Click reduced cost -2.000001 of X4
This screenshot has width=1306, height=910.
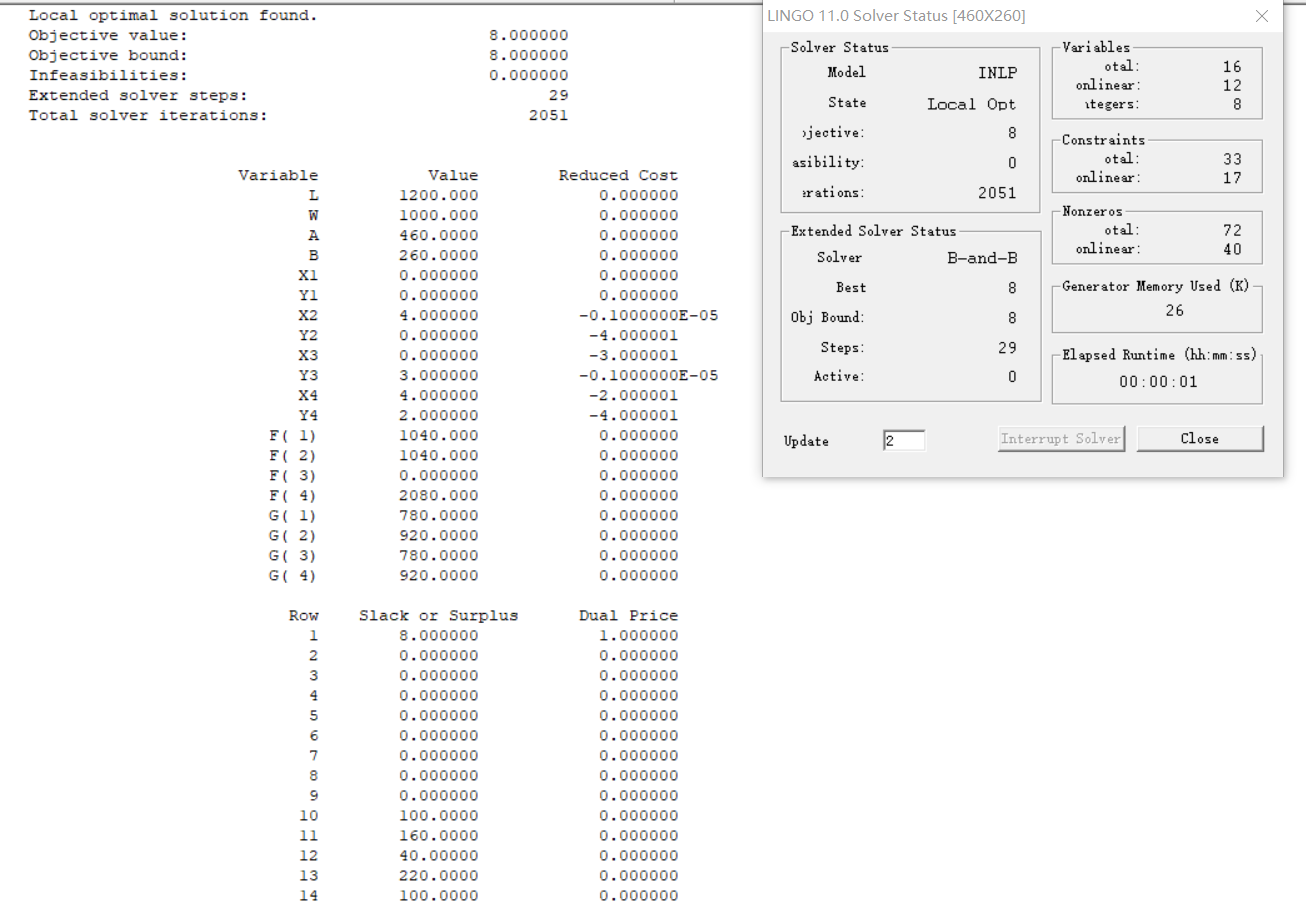[633, 396]
